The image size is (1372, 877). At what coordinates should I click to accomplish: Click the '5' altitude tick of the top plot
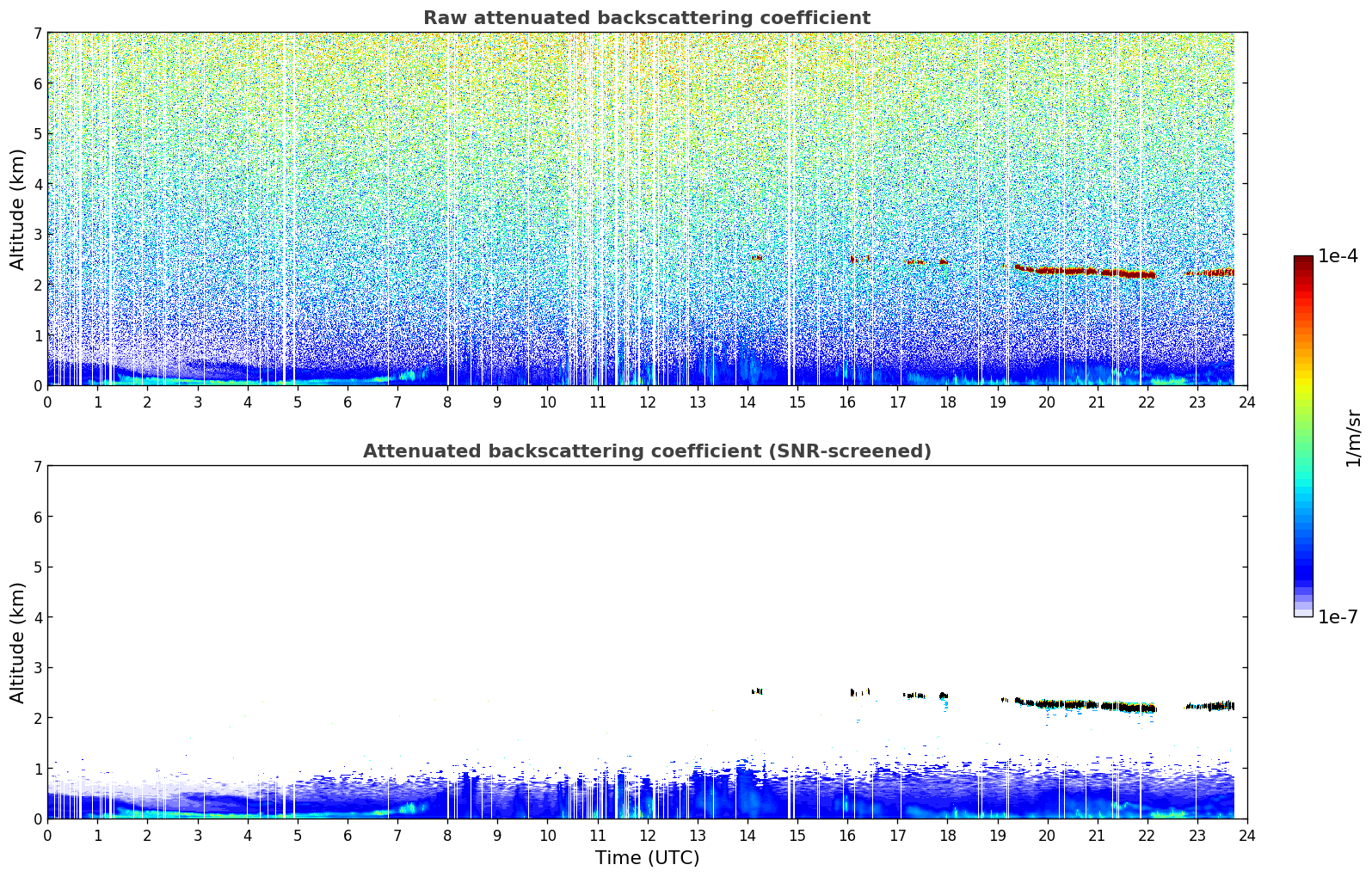pos(37,133)
